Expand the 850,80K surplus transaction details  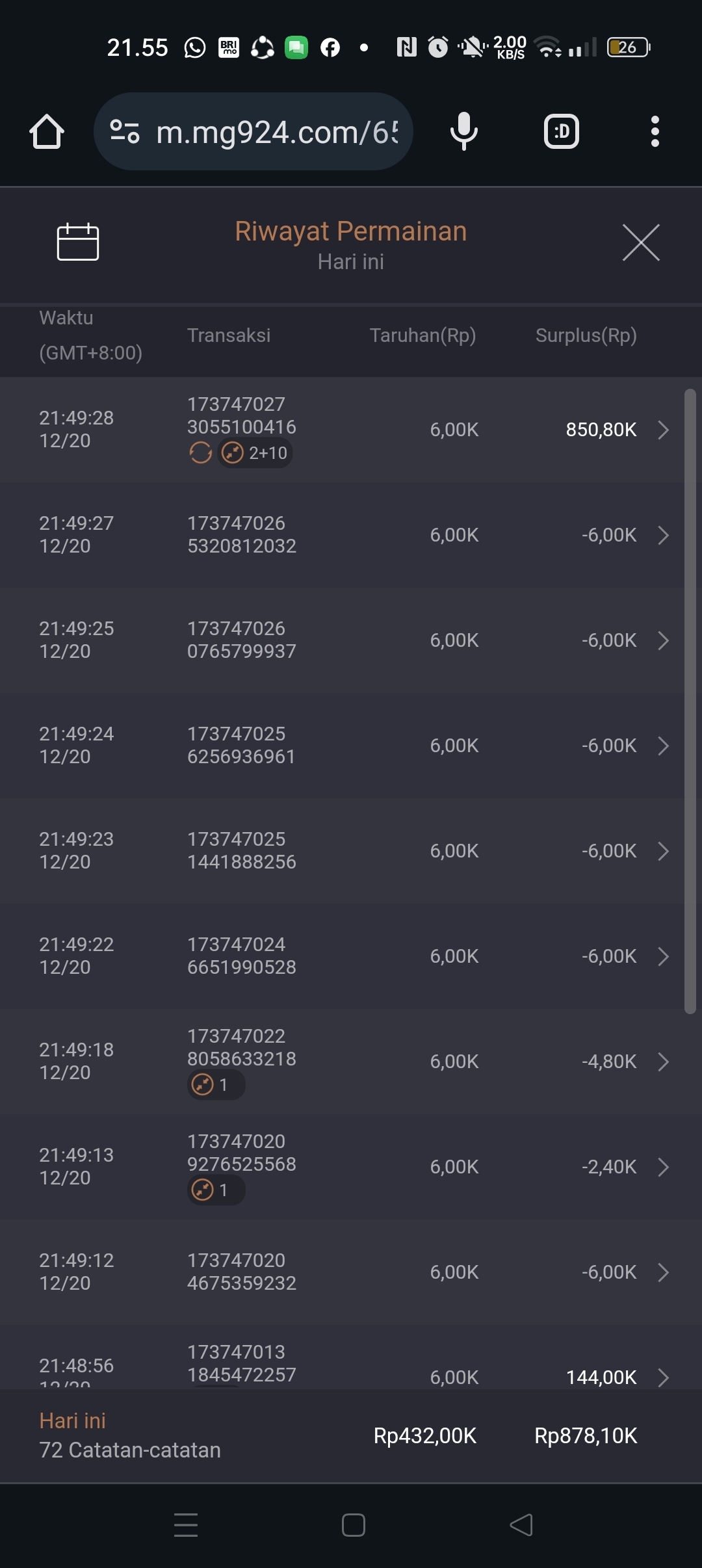663,430
